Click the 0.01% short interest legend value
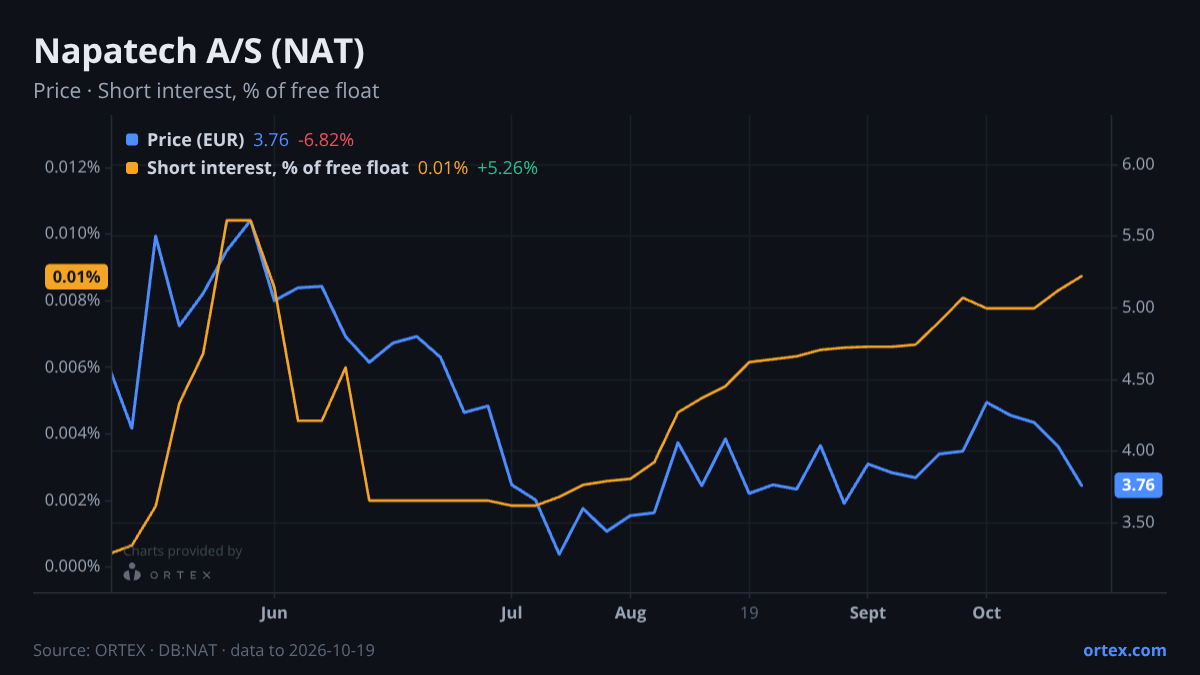The image size is (1200, 675). tap(443, 168)
